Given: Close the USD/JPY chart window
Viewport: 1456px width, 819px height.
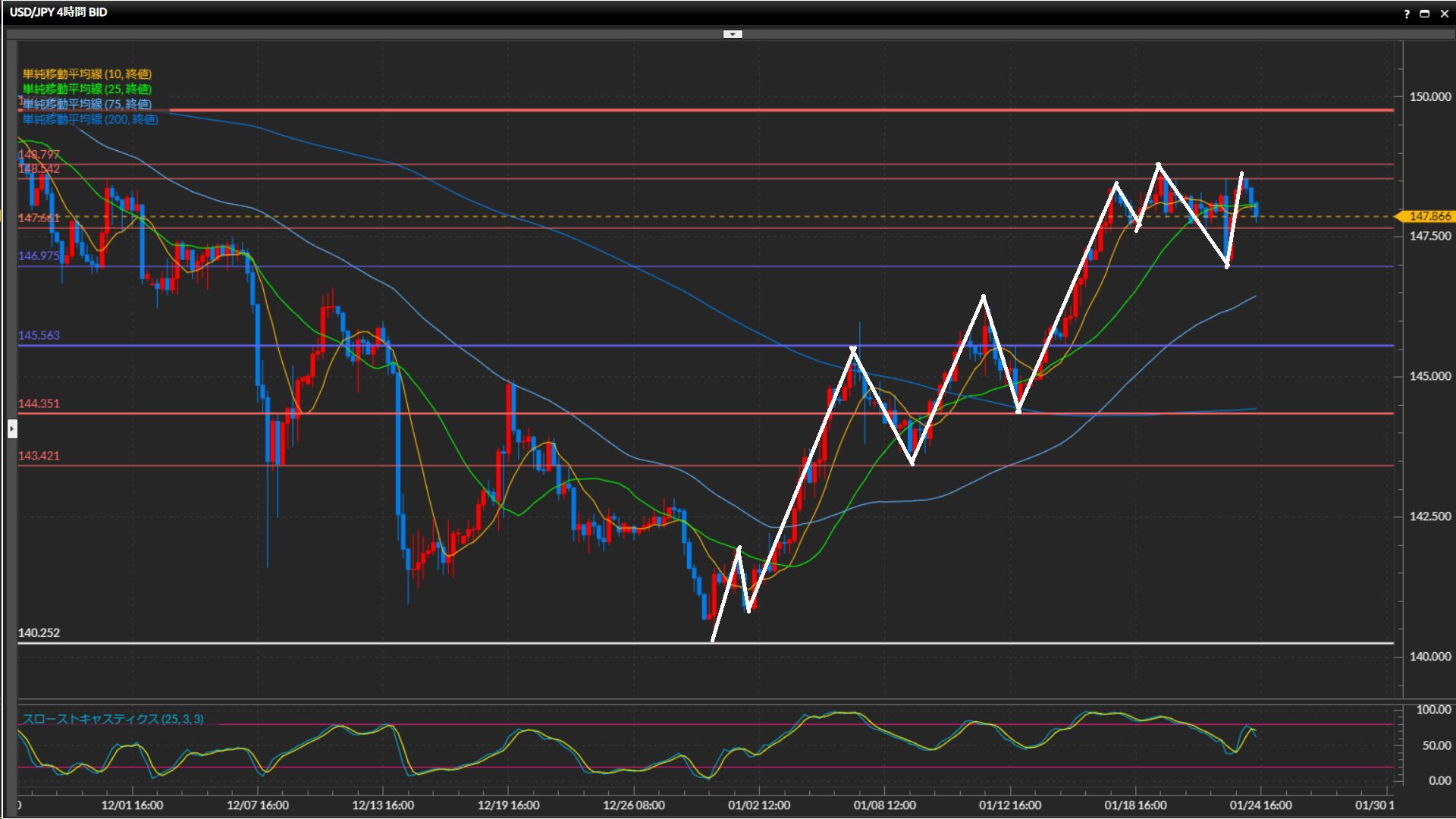Looking at the screenshot, I should click(x=1444, y=14).
